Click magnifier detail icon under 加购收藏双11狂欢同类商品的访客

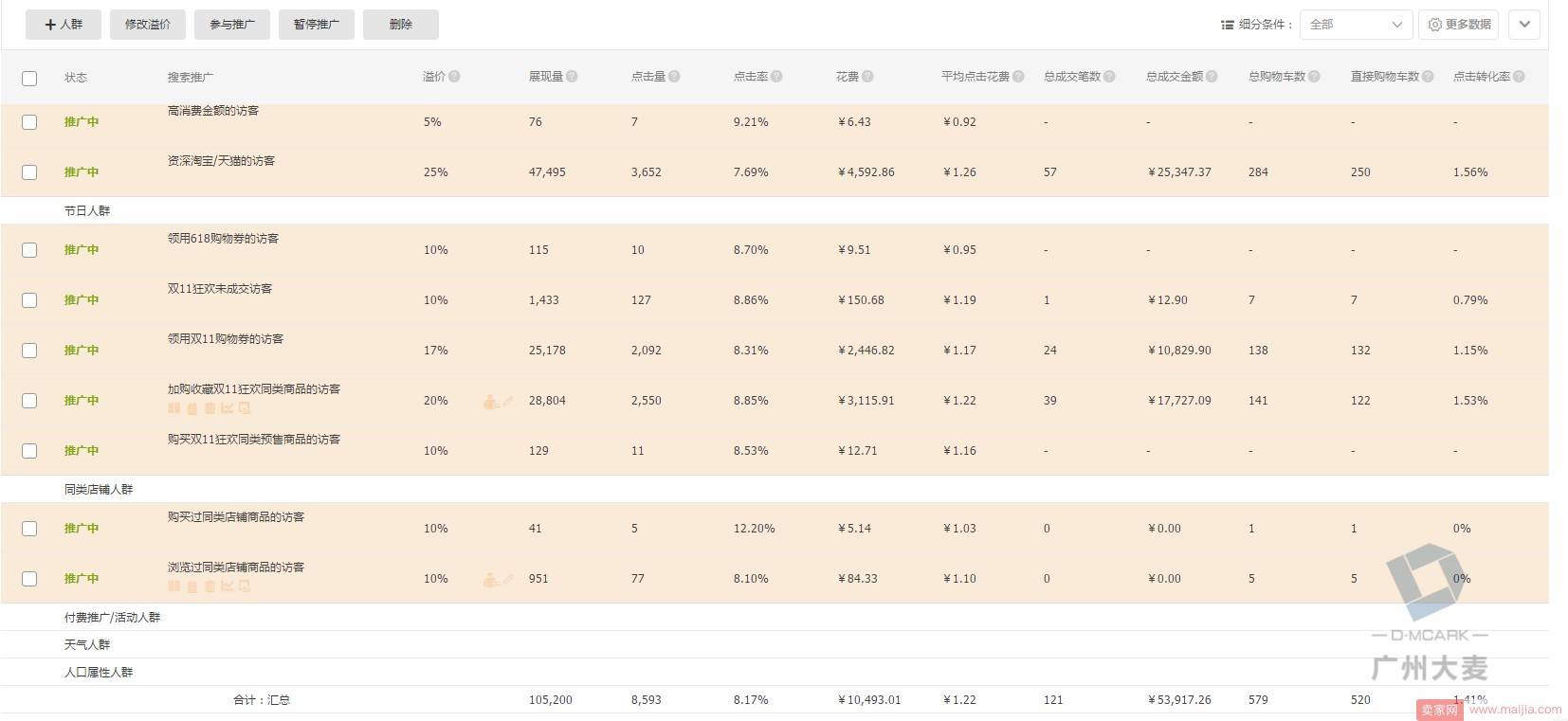(245, 408)
